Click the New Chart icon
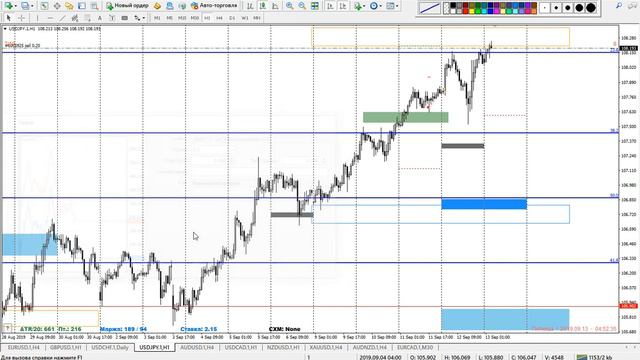This screenshot has height=360, width=640. point(8,6)
